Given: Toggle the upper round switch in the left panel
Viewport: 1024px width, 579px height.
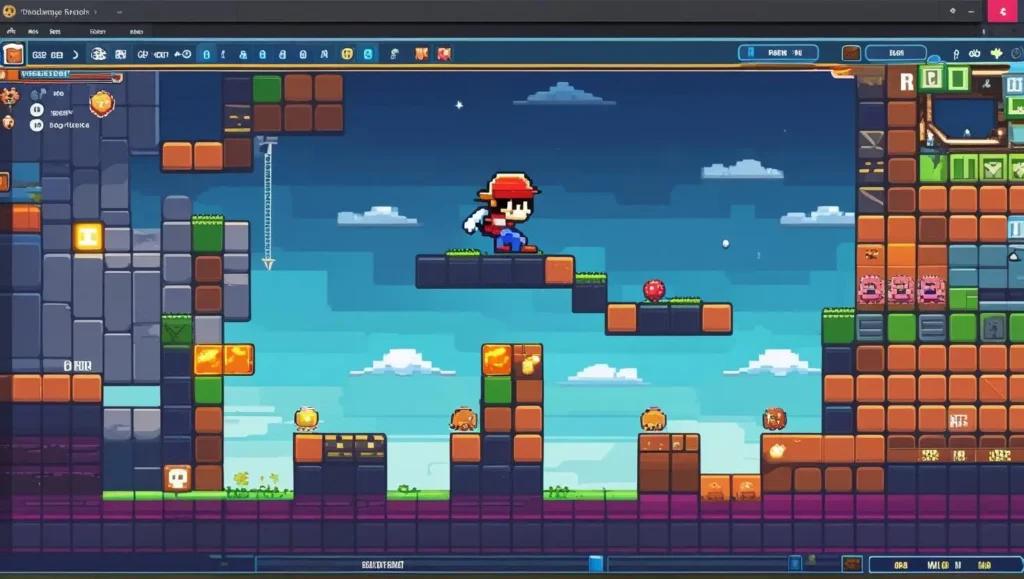Looking at the screenshot, I should coord(37,110).
